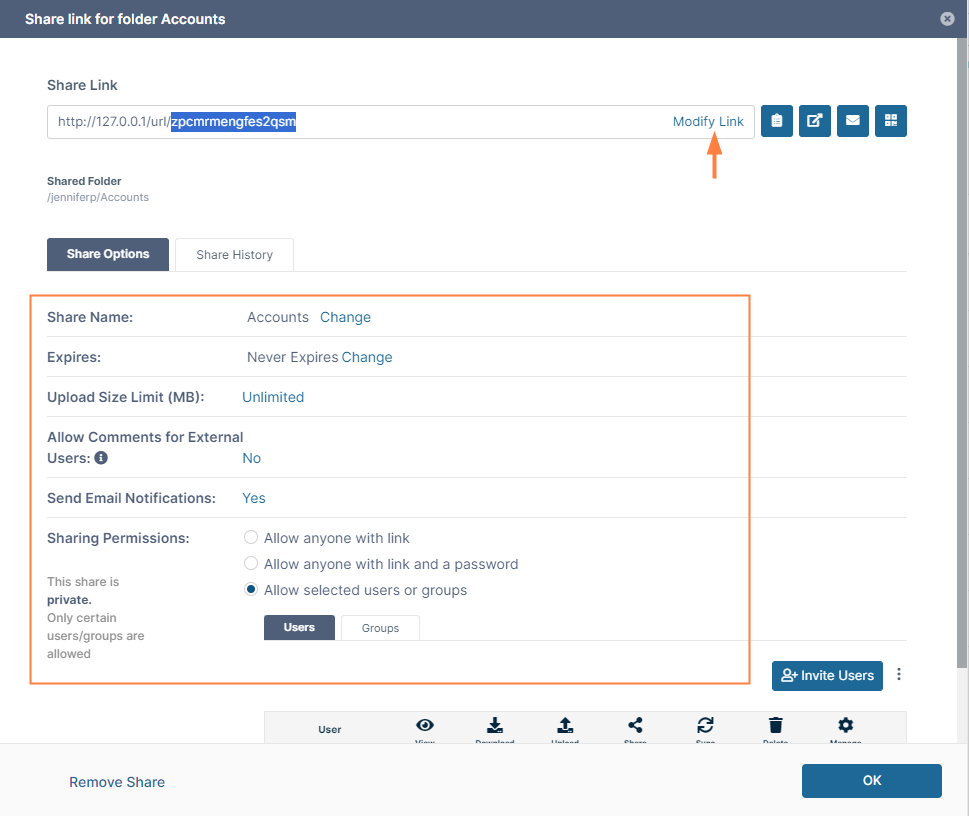Open the Groups tab
Image resolution: width=969 pixels, height=816 pixels.
click(380, 628)
